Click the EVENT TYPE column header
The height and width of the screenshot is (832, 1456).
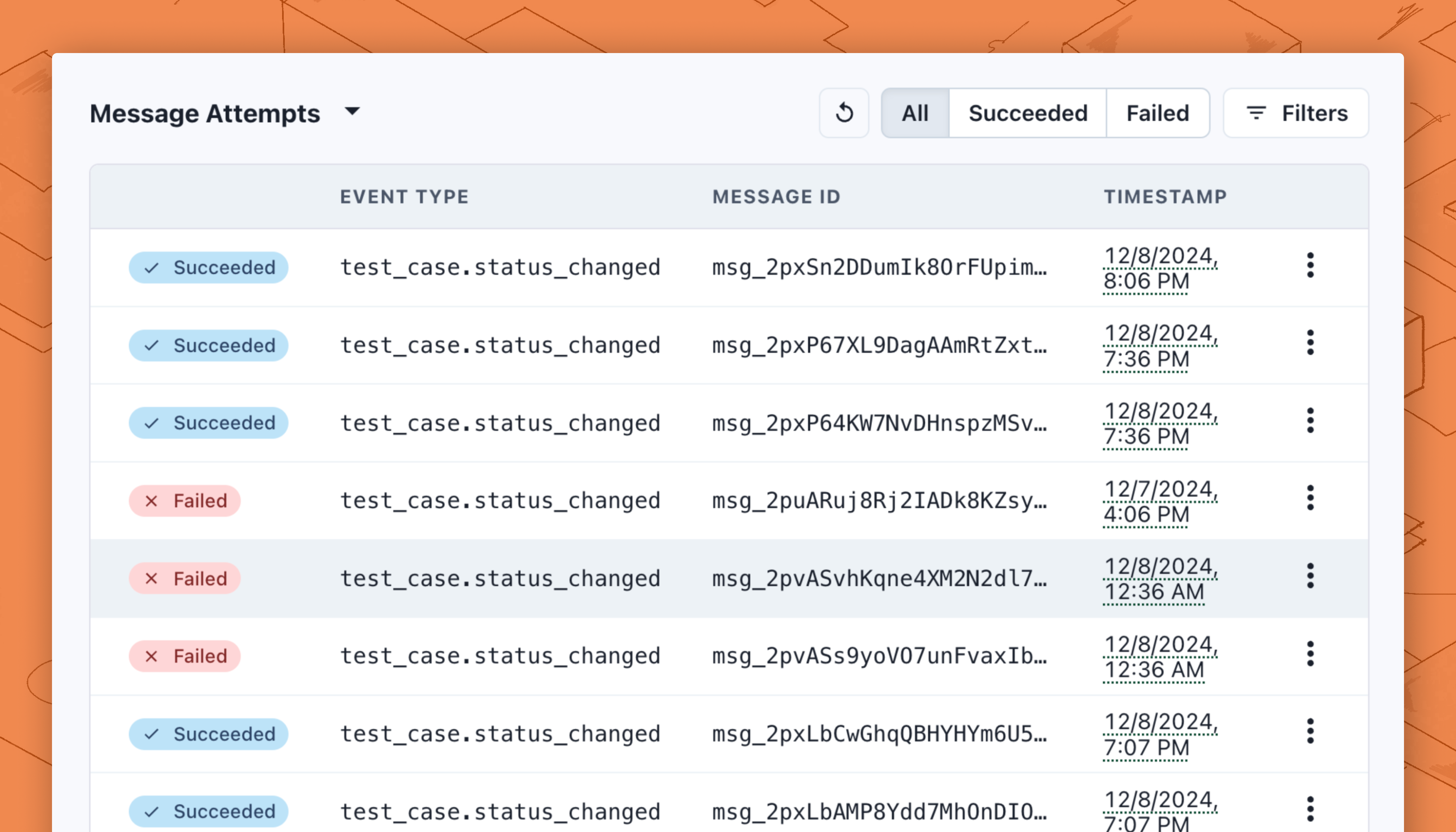(404, 197)
